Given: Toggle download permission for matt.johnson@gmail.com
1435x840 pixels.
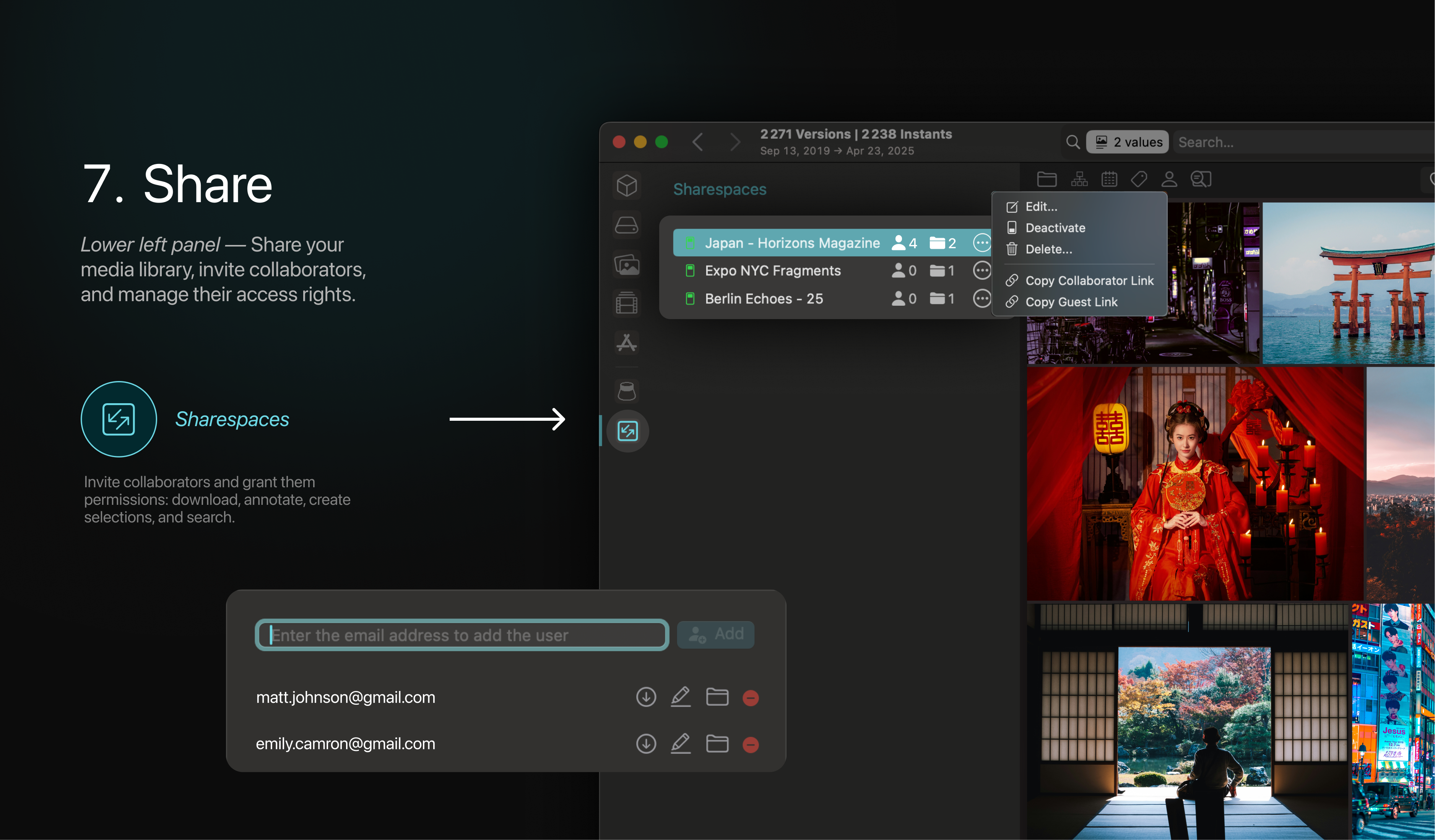Looking at the screenshot, I should coord(646,697).
